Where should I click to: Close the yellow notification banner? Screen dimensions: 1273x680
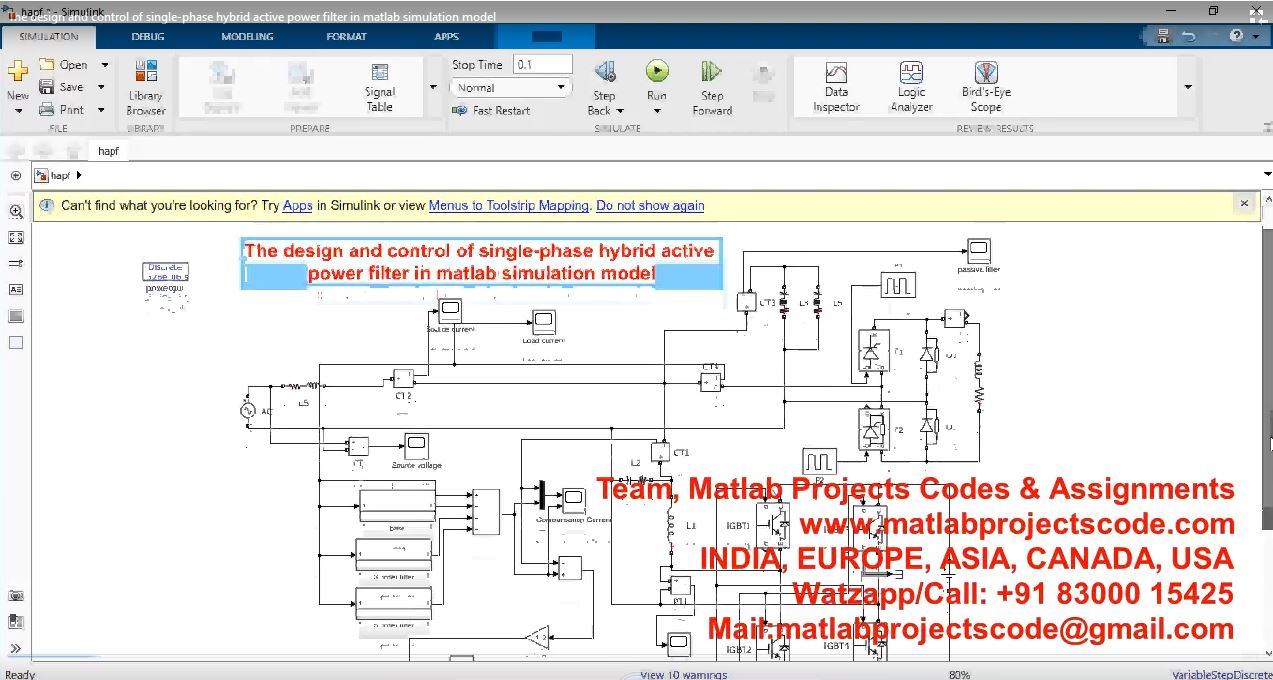(x=1244, y=203)
